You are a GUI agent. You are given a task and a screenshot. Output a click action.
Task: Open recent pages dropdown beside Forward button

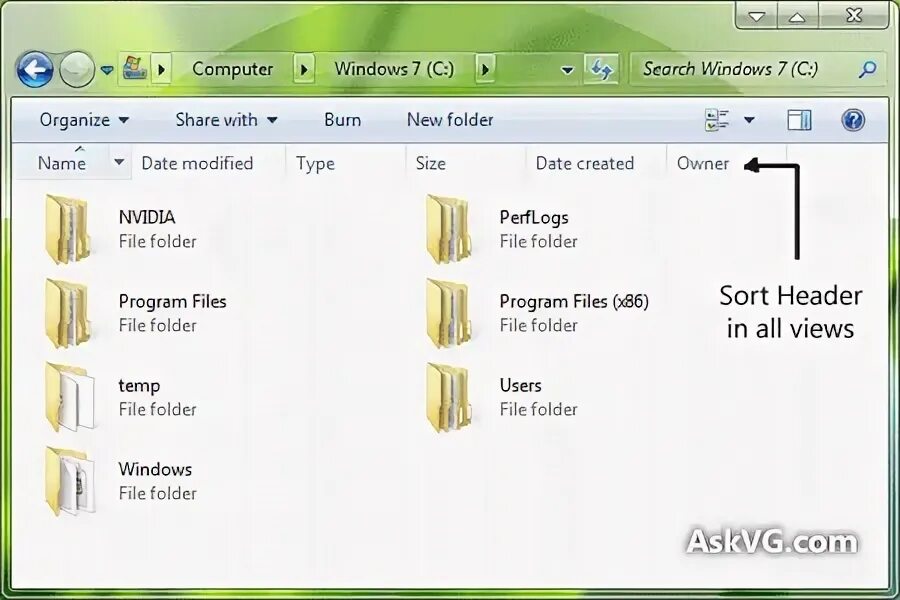(107, 70)
